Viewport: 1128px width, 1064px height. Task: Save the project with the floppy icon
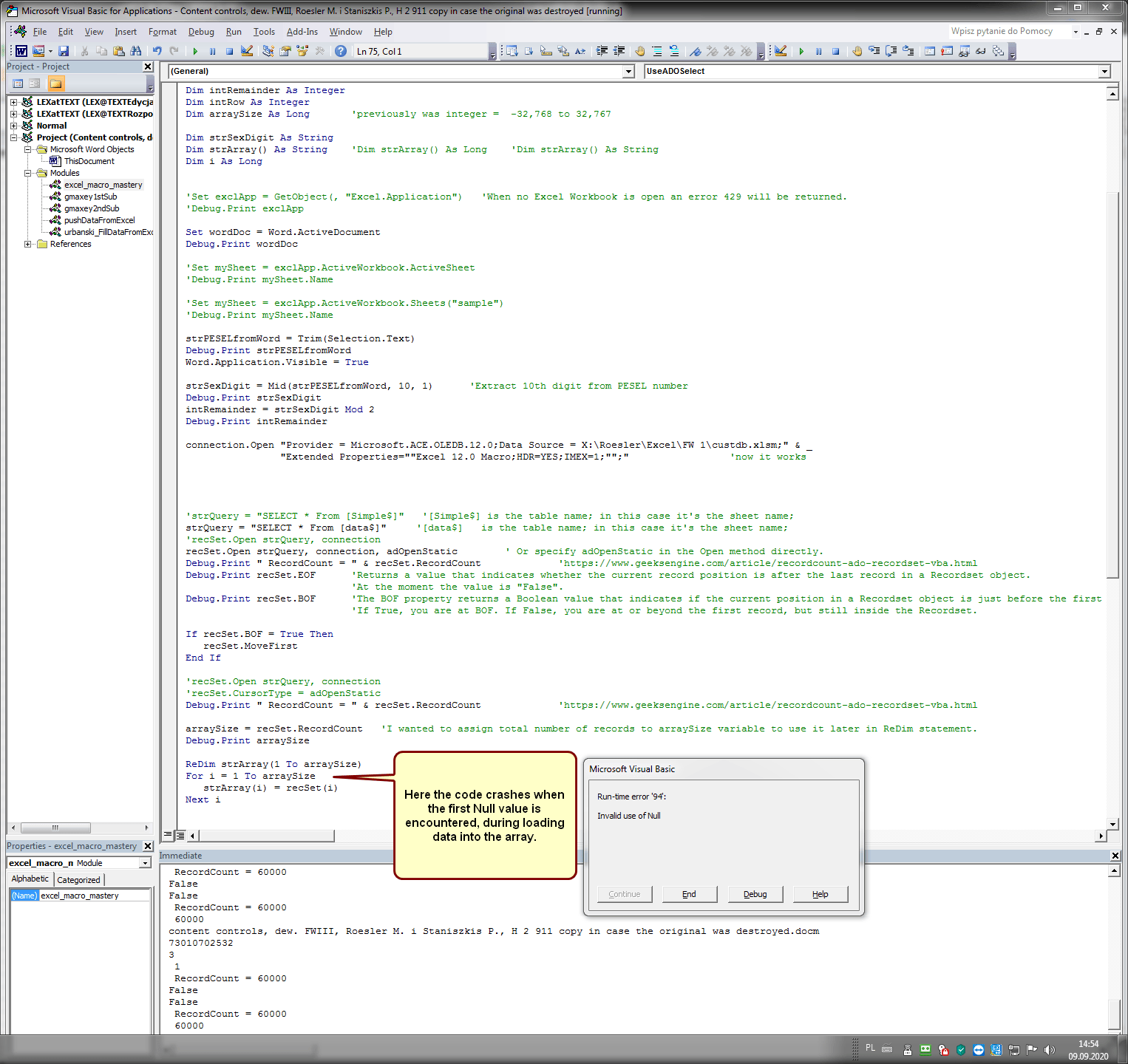coord(64,51)
